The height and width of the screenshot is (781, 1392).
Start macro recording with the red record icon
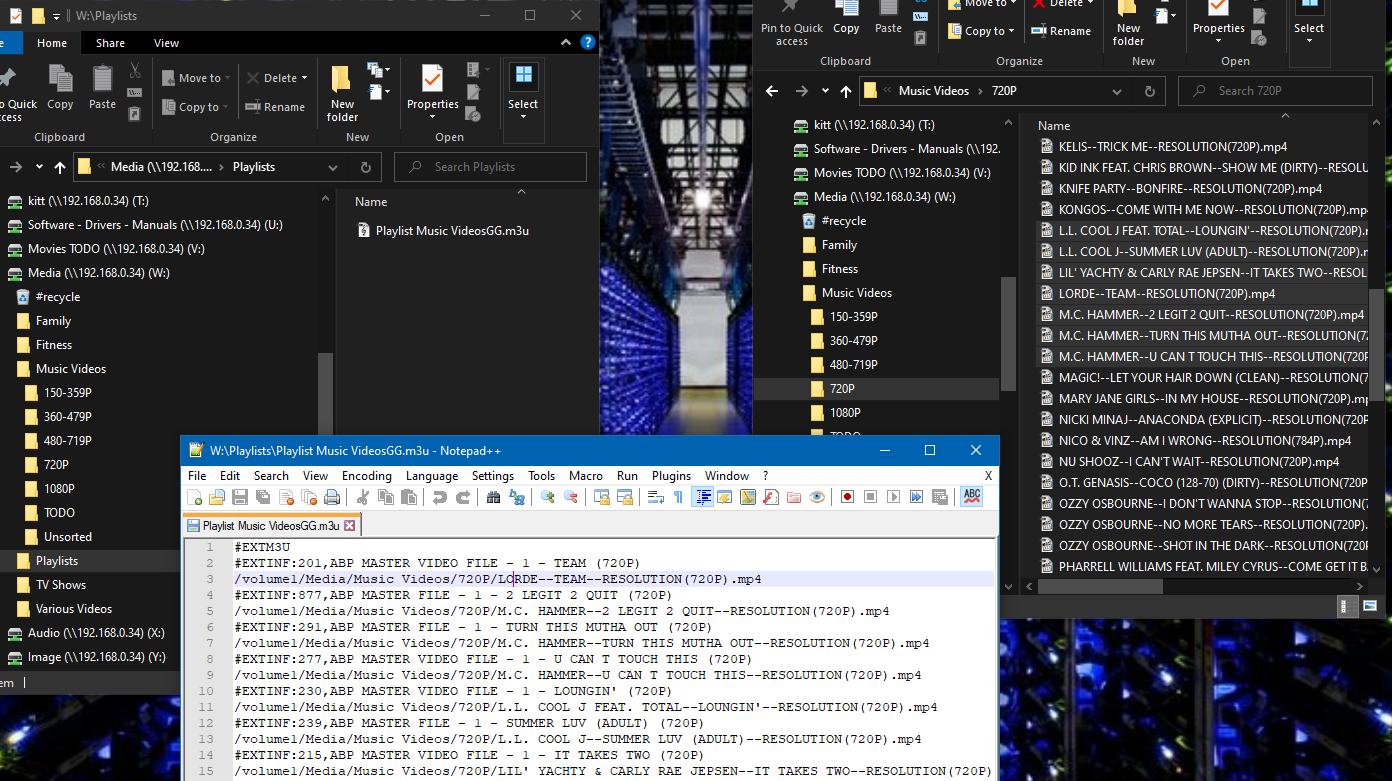point(847,497)
